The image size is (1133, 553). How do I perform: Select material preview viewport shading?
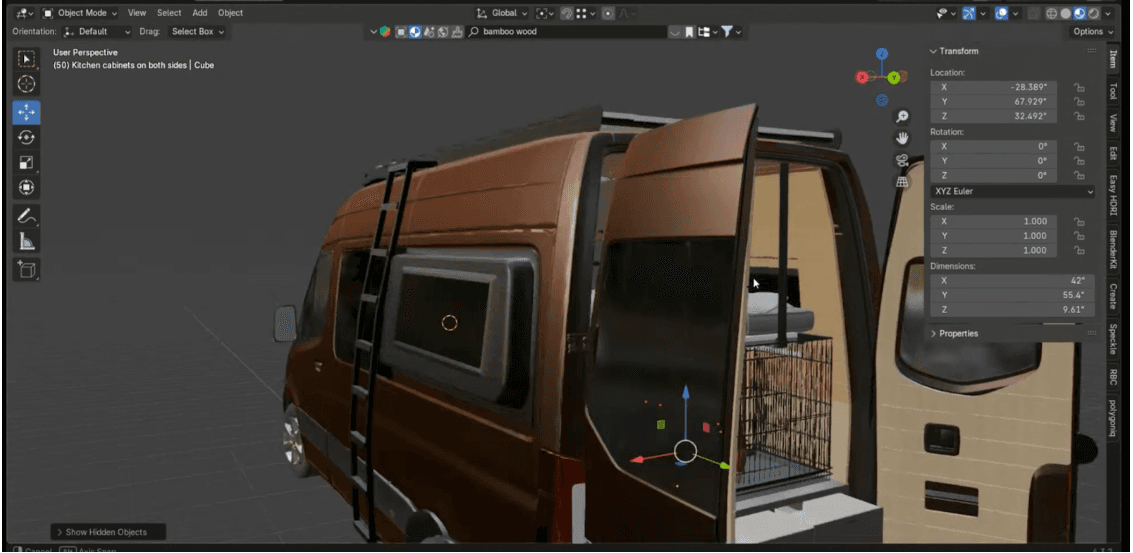pyautogui.click(x=1080, y=13)
